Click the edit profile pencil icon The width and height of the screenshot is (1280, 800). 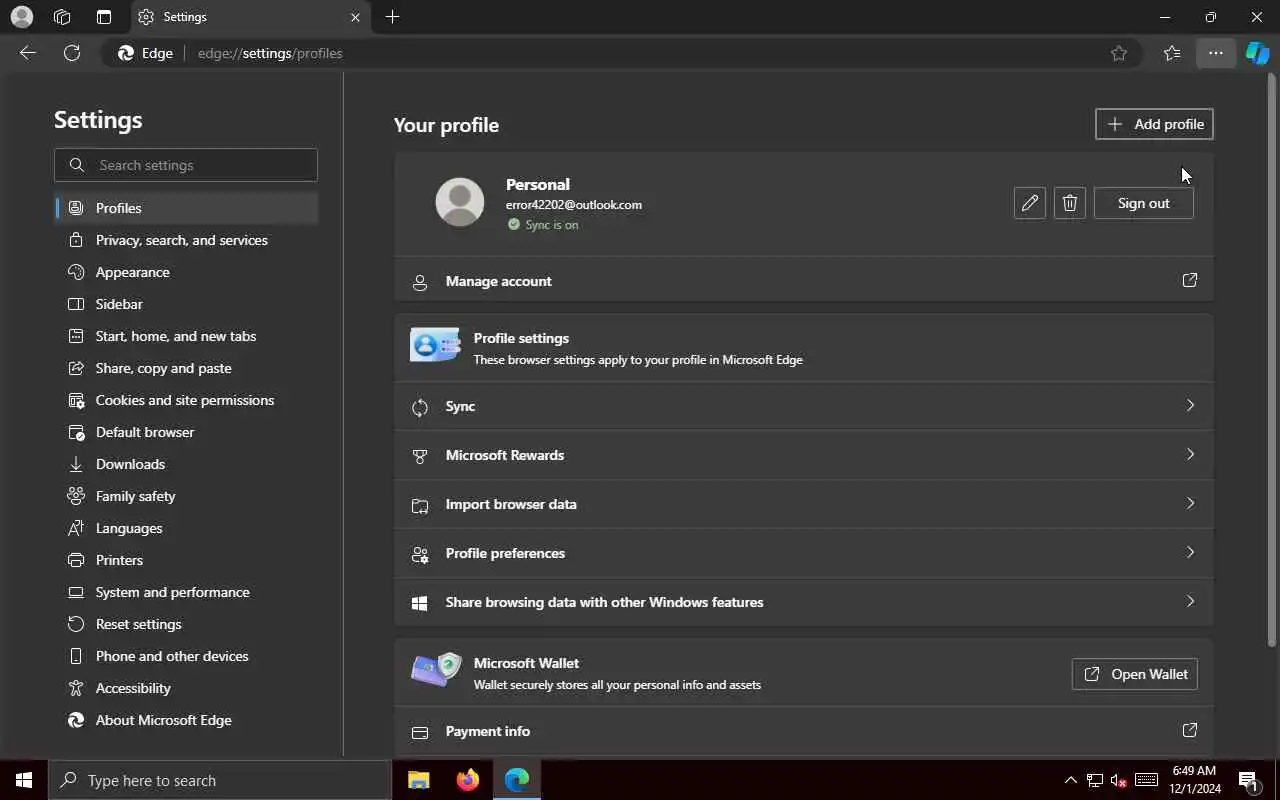[1029, 203]
